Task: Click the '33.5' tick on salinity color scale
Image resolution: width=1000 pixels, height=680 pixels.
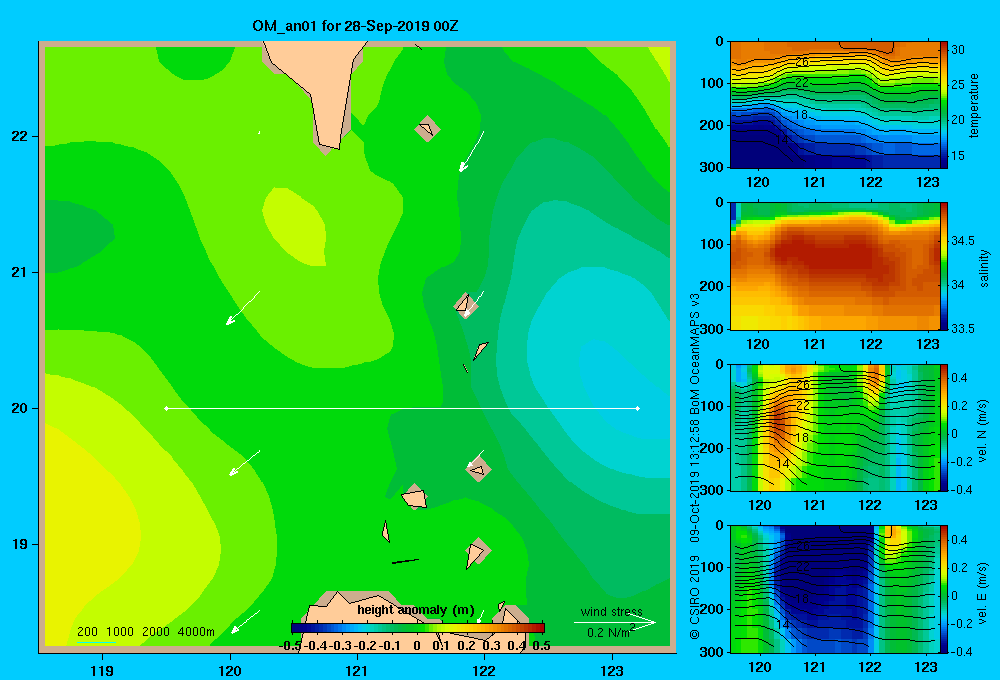Action: (963, 329)
